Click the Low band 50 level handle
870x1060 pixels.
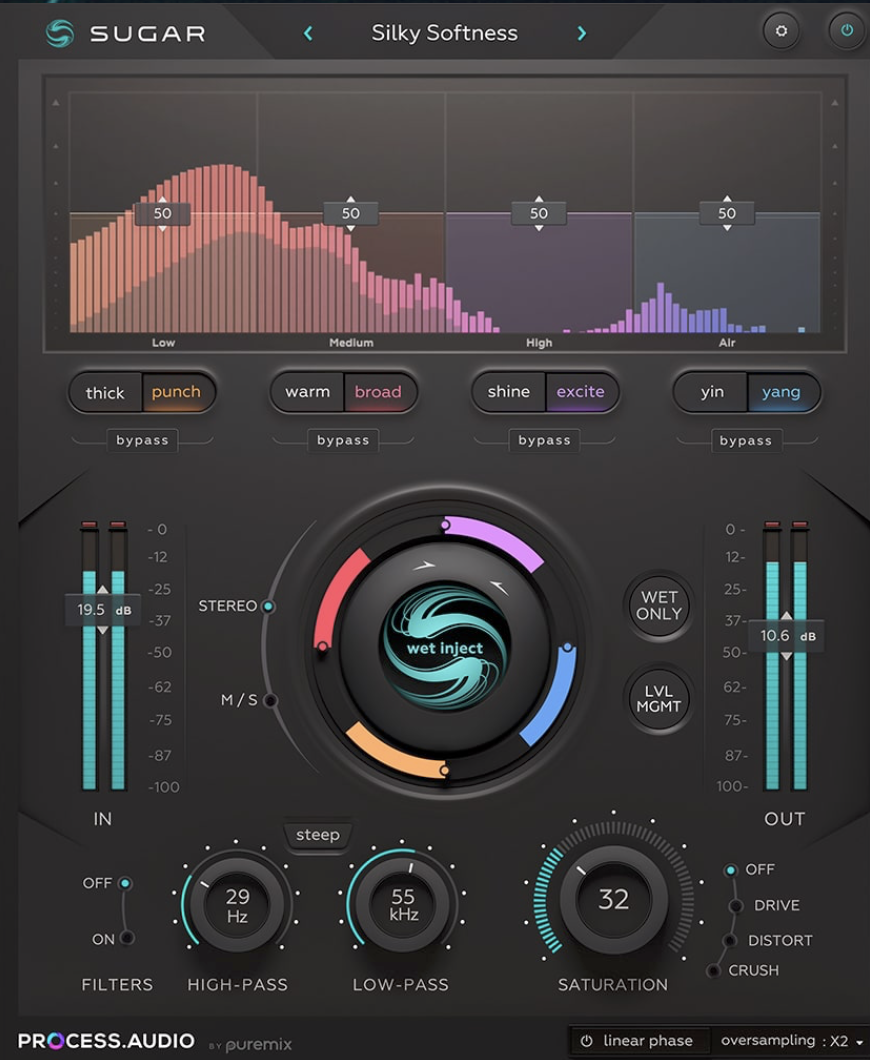(162, 214)
